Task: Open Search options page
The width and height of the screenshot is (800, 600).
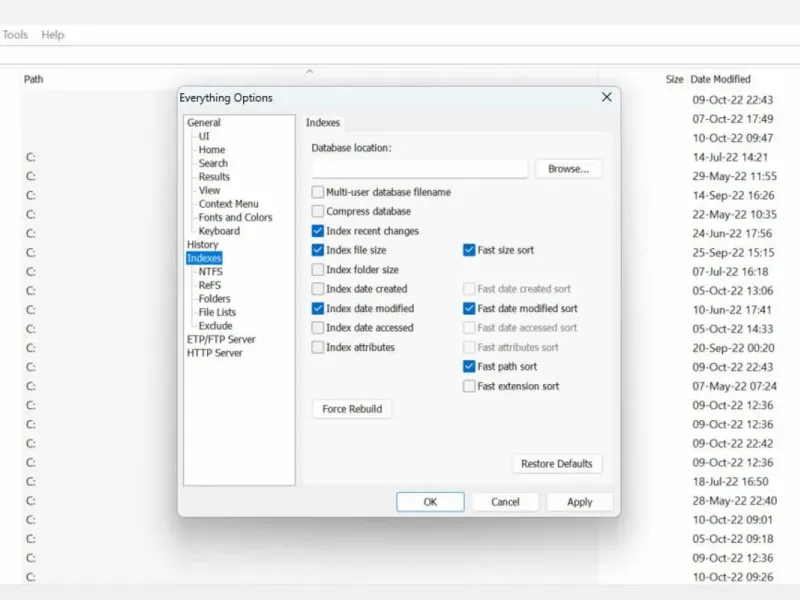Action: coord(213,163)
